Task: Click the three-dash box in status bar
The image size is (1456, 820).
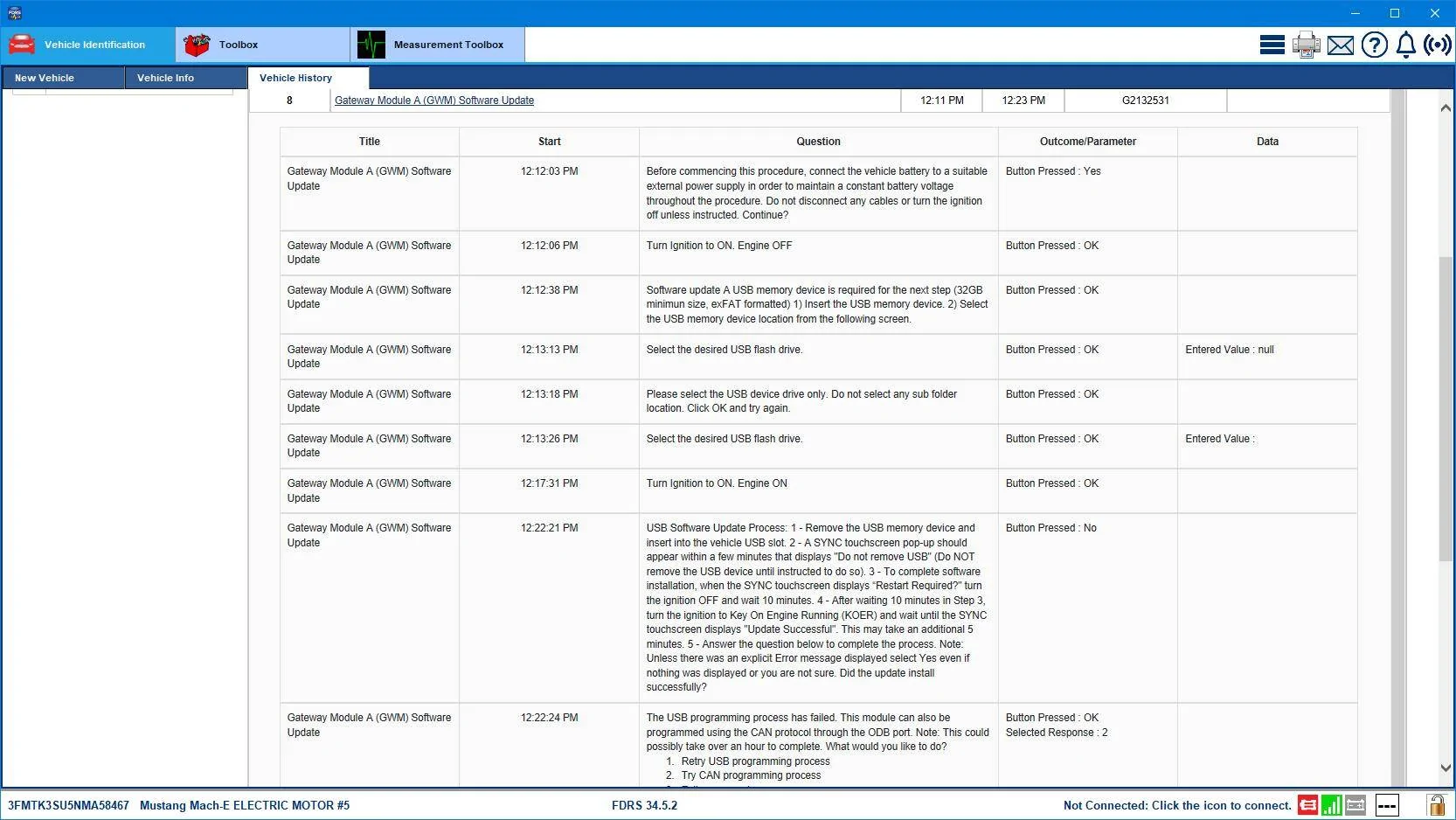Action: 1387,805
